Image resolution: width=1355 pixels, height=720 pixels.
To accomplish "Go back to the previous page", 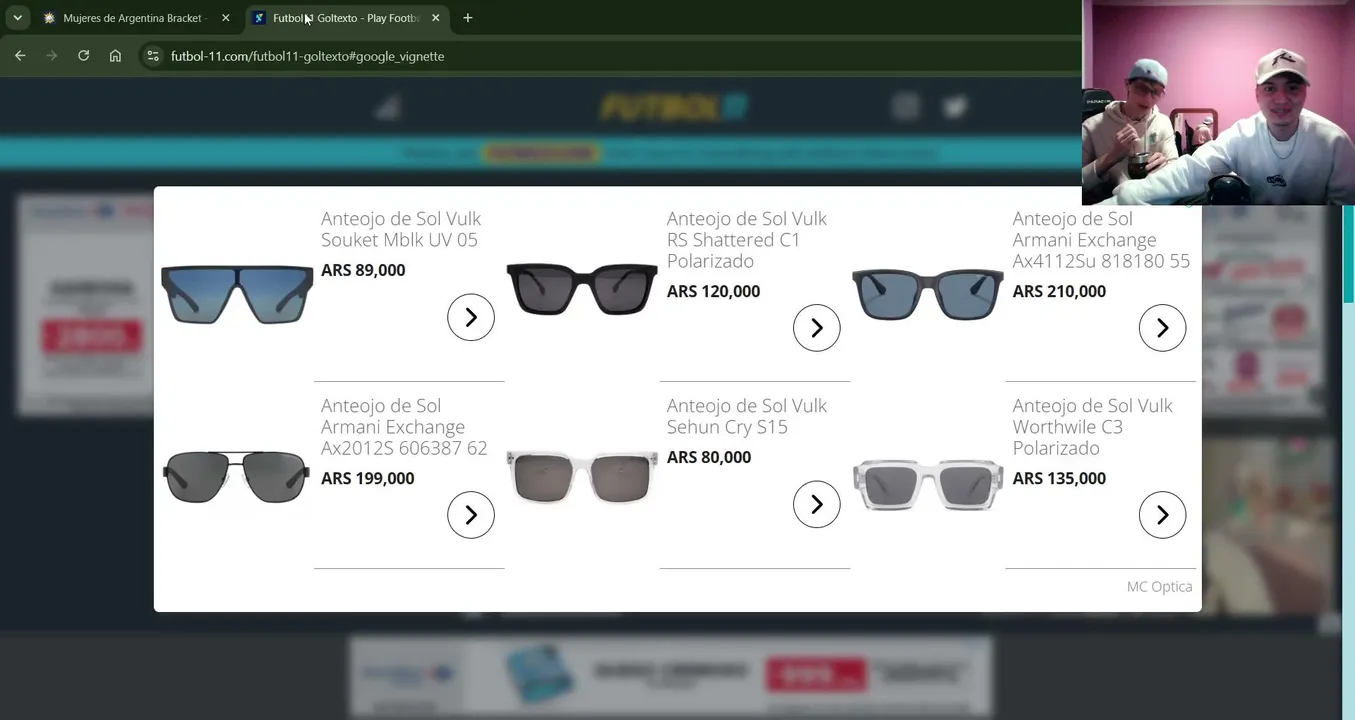I will pyautogui.click(x=20, y=56).
